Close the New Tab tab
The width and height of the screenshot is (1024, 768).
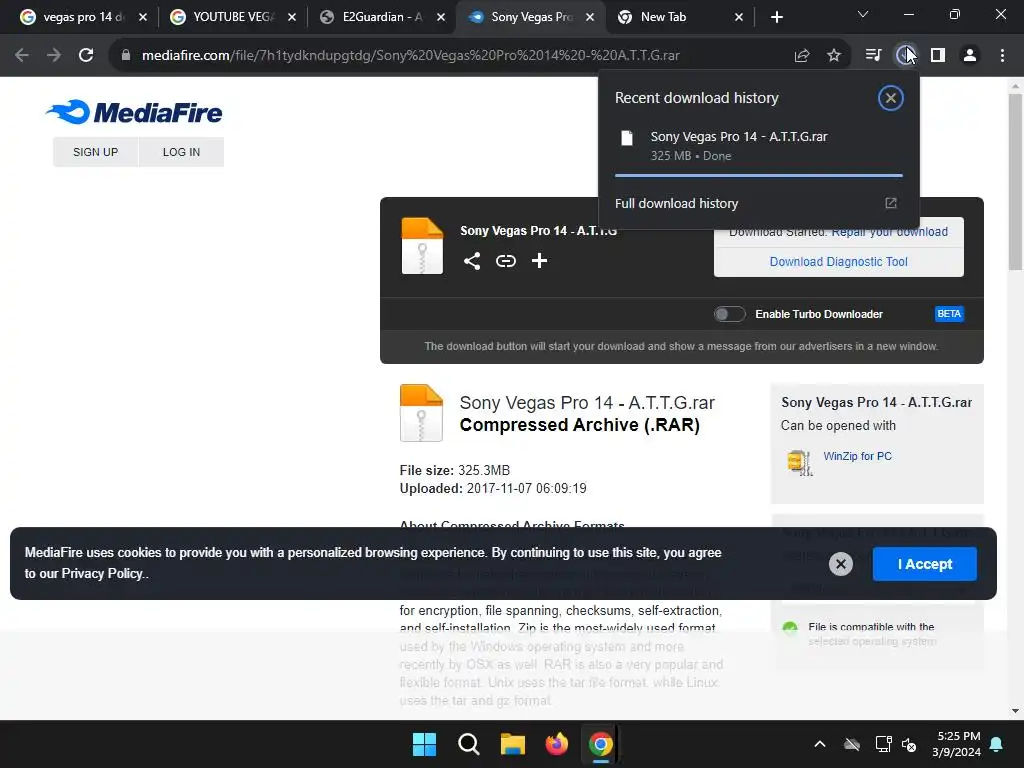[x=739, y=18]
